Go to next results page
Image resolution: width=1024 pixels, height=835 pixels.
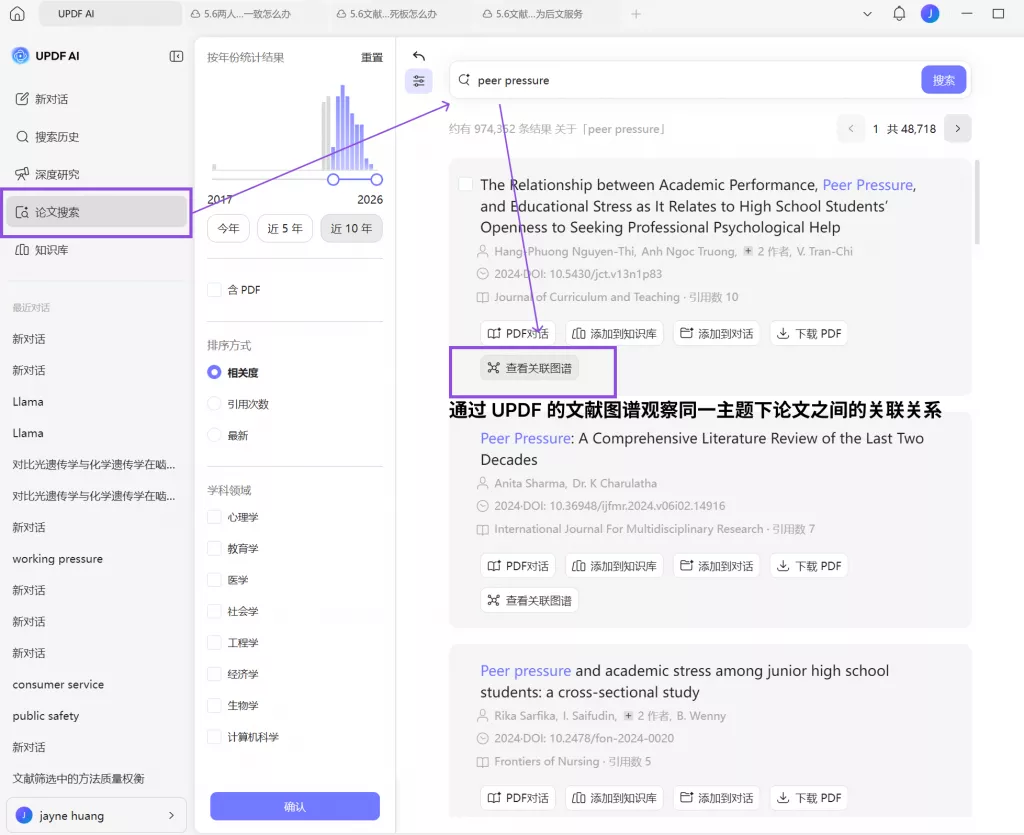pos(957,129)
